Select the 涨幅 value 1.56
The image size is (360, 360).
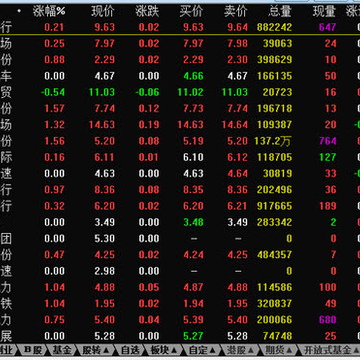click(54, 141)
